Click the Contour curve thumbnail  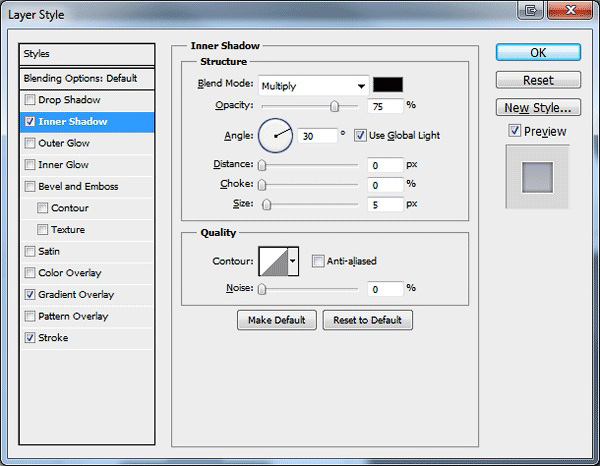[274, 261]
